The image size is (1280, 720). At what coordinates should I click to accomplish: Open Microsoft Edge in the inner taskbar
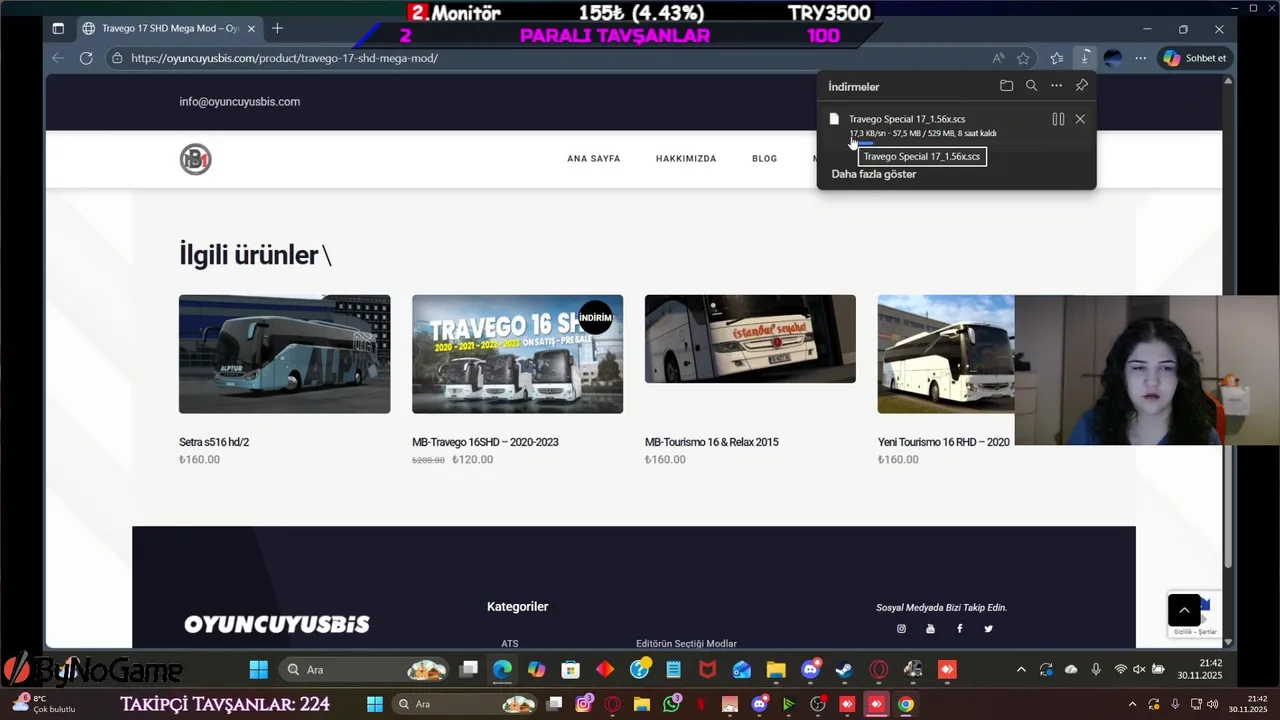(502, 669)
